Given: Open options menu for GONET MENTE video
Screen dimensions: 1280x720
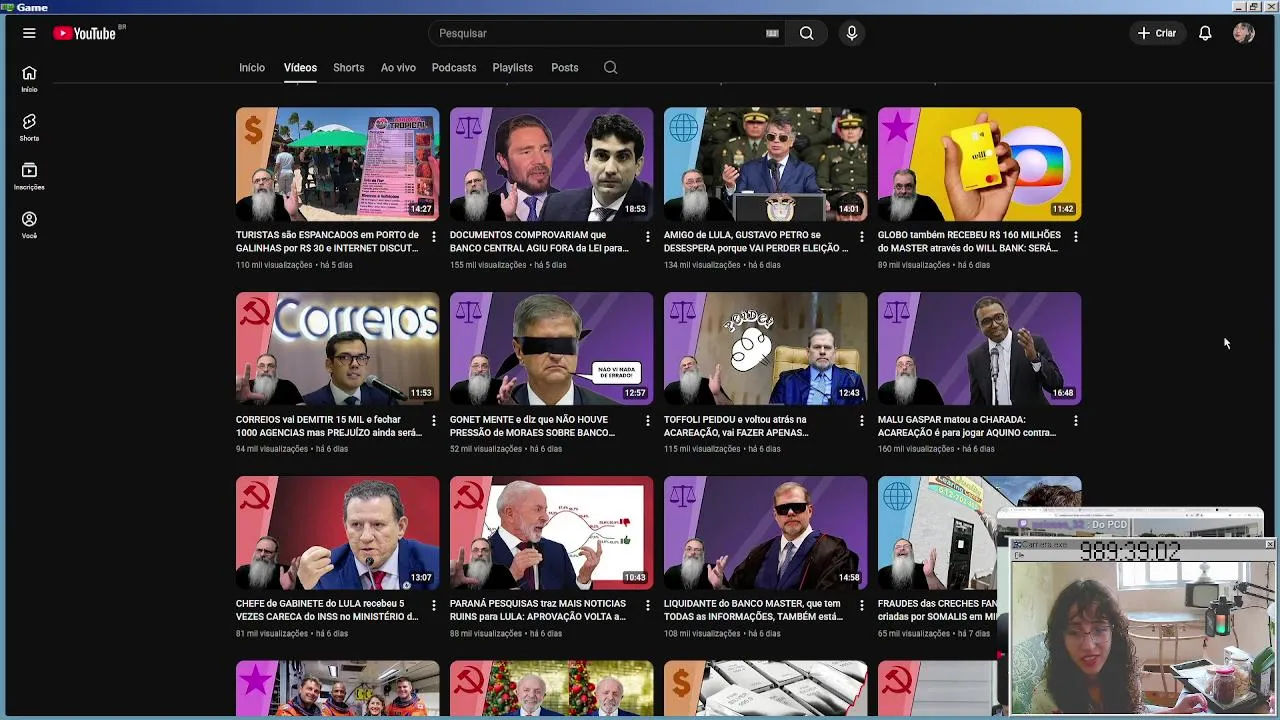Looking at the screenshot, I should [647, 421].
